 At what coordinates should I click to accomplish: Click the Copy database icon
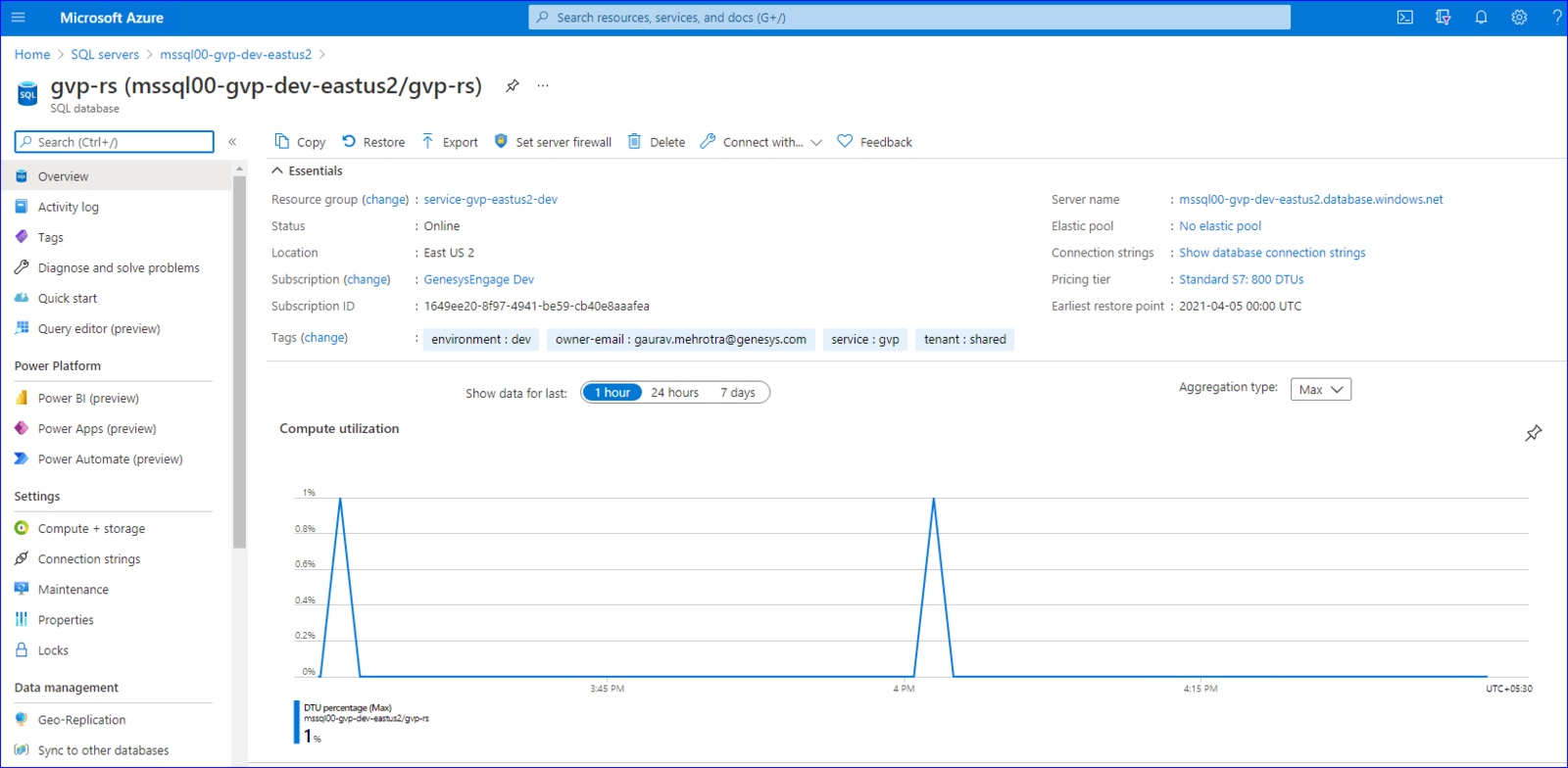click(282, 141)
